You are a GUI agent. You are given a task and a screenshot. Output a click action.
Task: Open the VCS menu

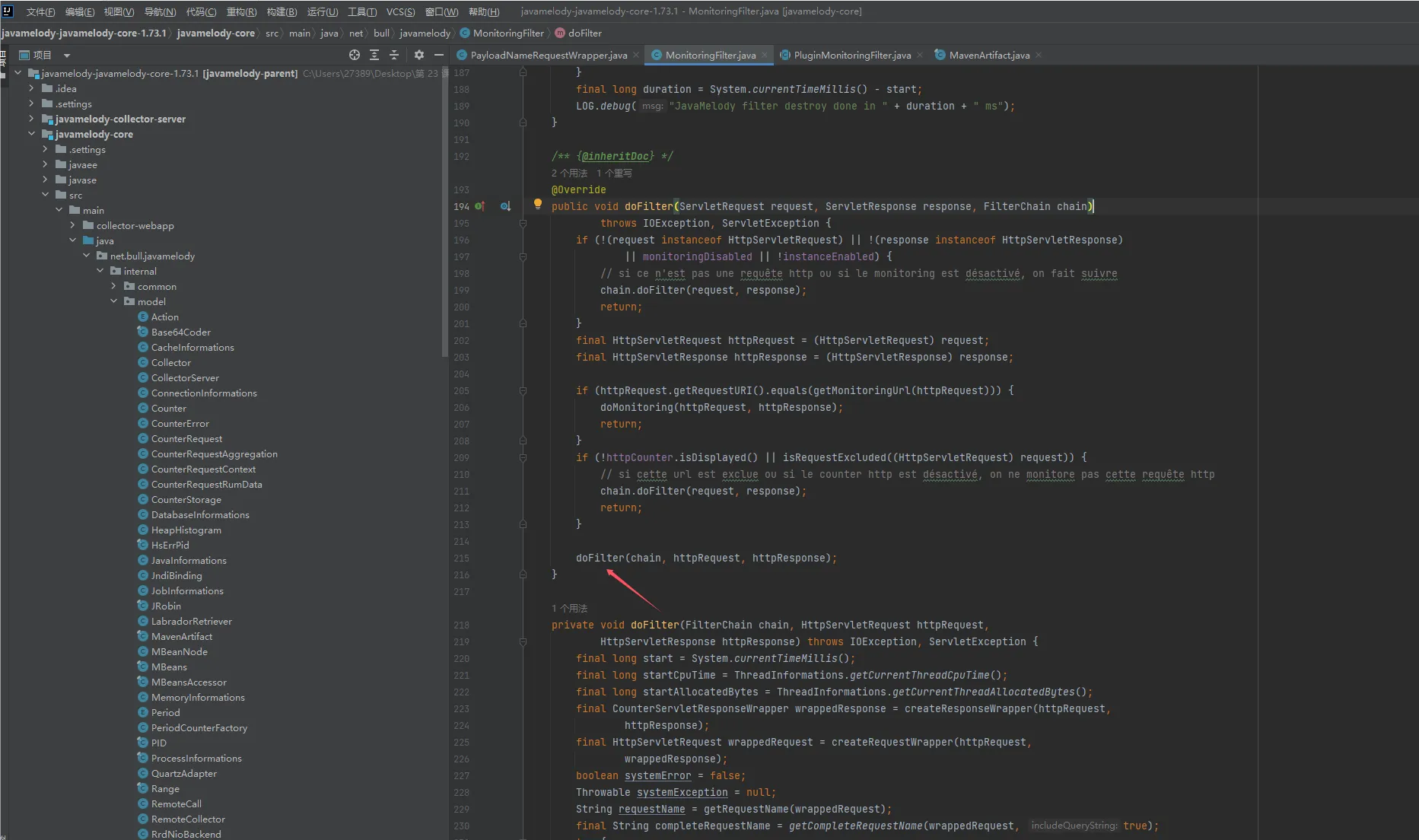[400, 11]
